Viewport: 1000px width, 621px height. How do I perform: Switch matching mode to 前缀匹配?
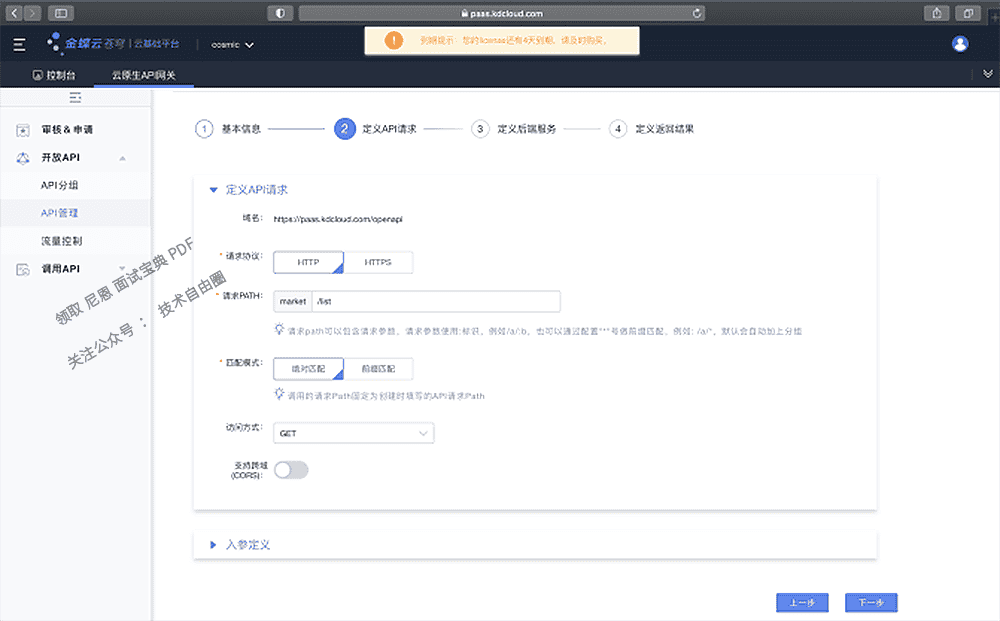379,368
